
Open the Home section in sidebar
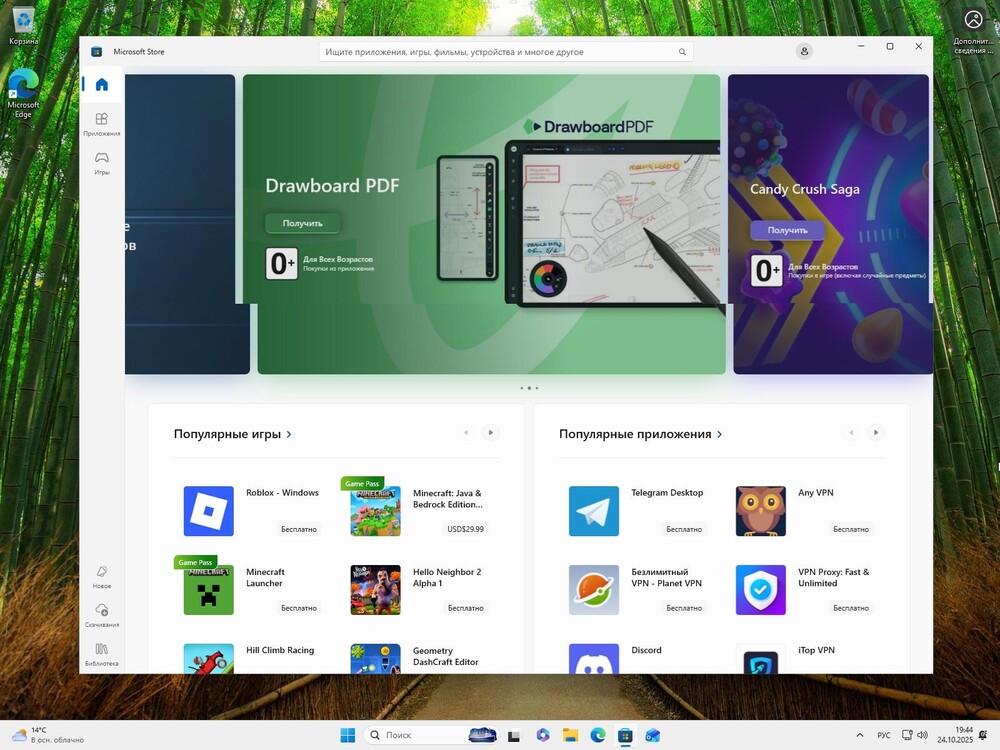[101, 85]
